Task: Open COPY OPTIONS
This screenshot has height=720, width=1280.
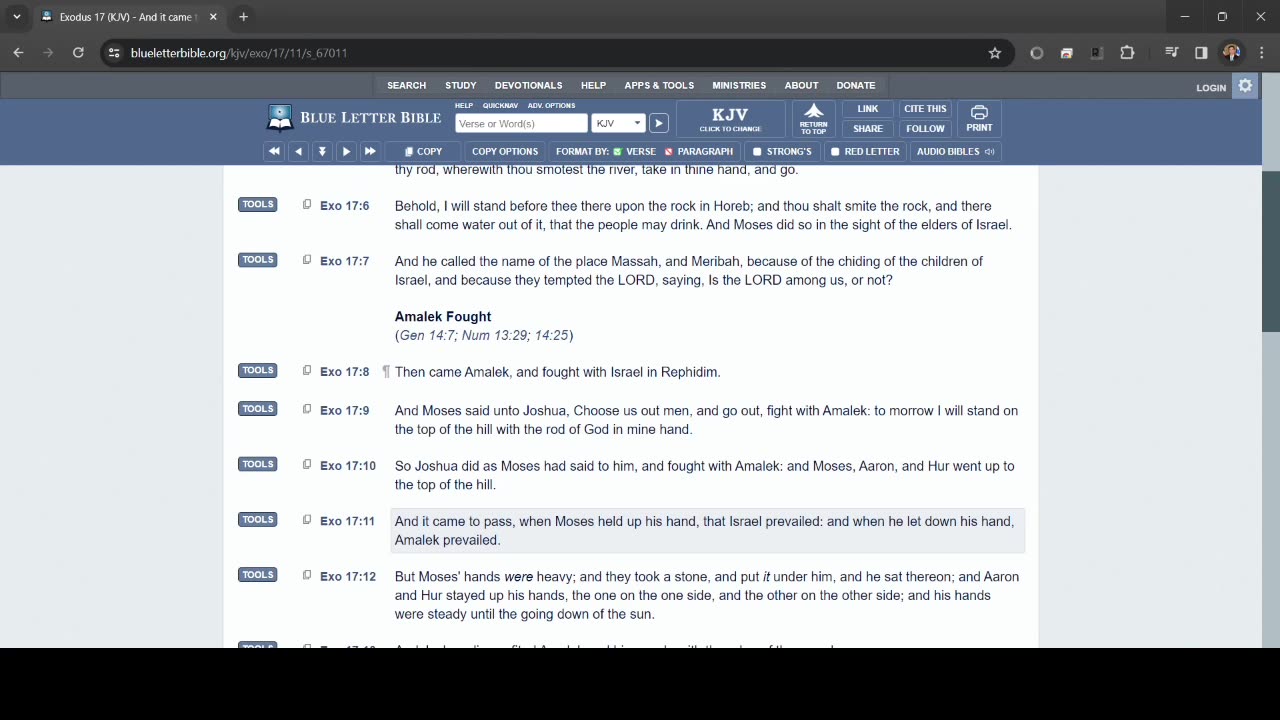Action: click(505, 151)
